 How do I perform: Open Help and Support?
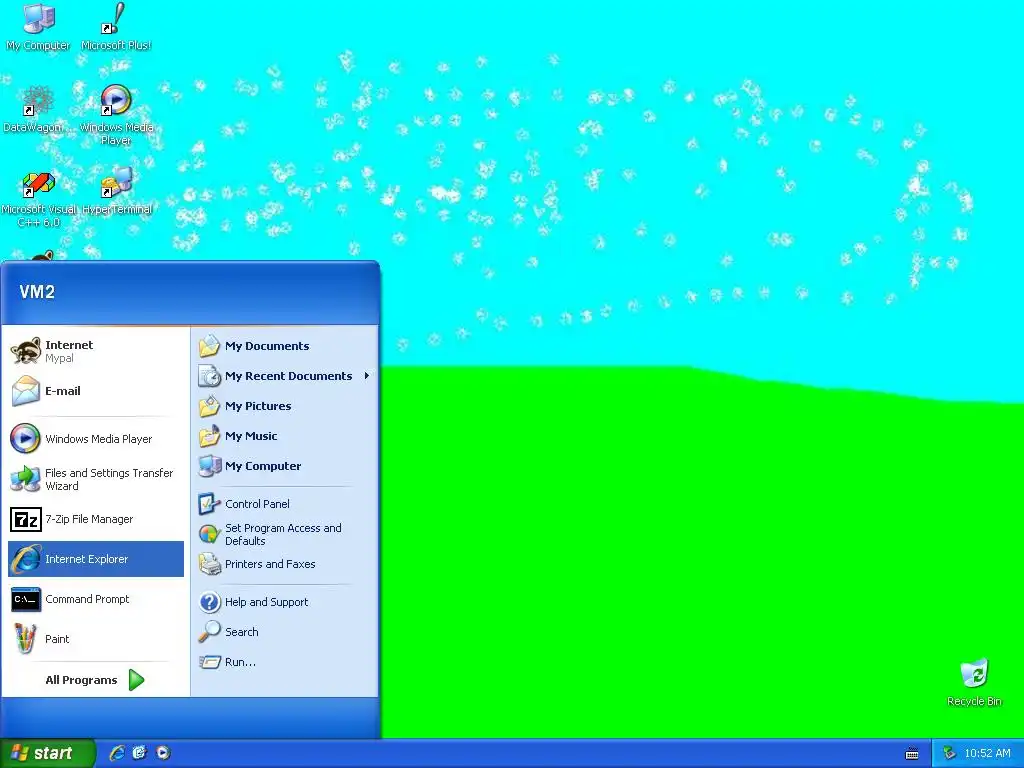(x=285, y=602)
